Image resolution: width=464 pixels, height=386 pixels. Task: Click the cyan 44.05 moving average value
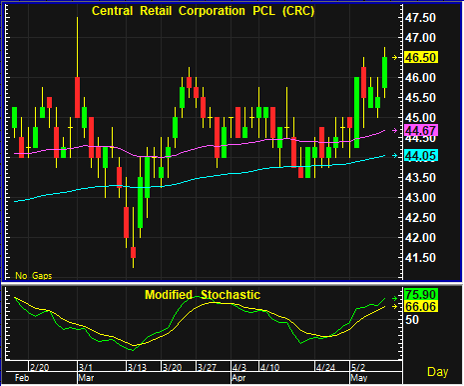pyautogui.click(x=421, y=156)
